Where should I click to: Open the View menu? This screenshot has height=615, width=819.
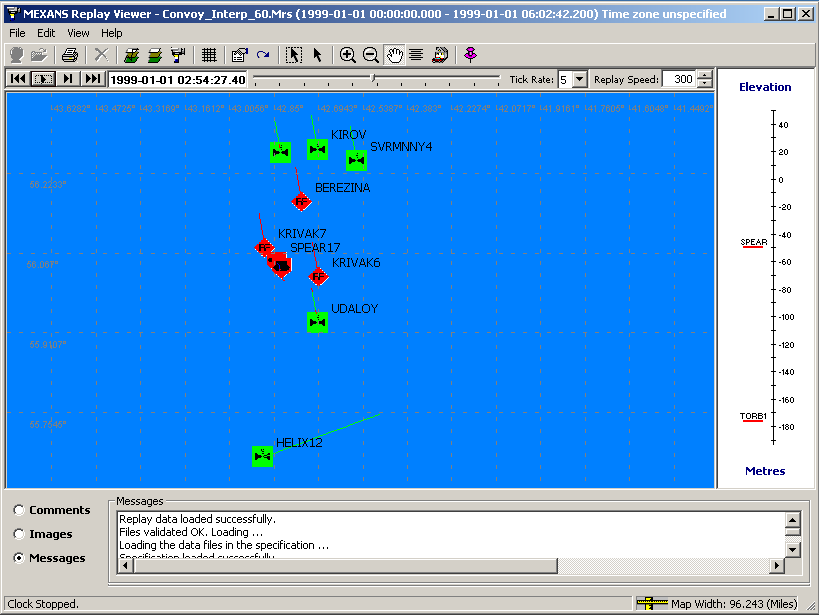tap(78, 33)
